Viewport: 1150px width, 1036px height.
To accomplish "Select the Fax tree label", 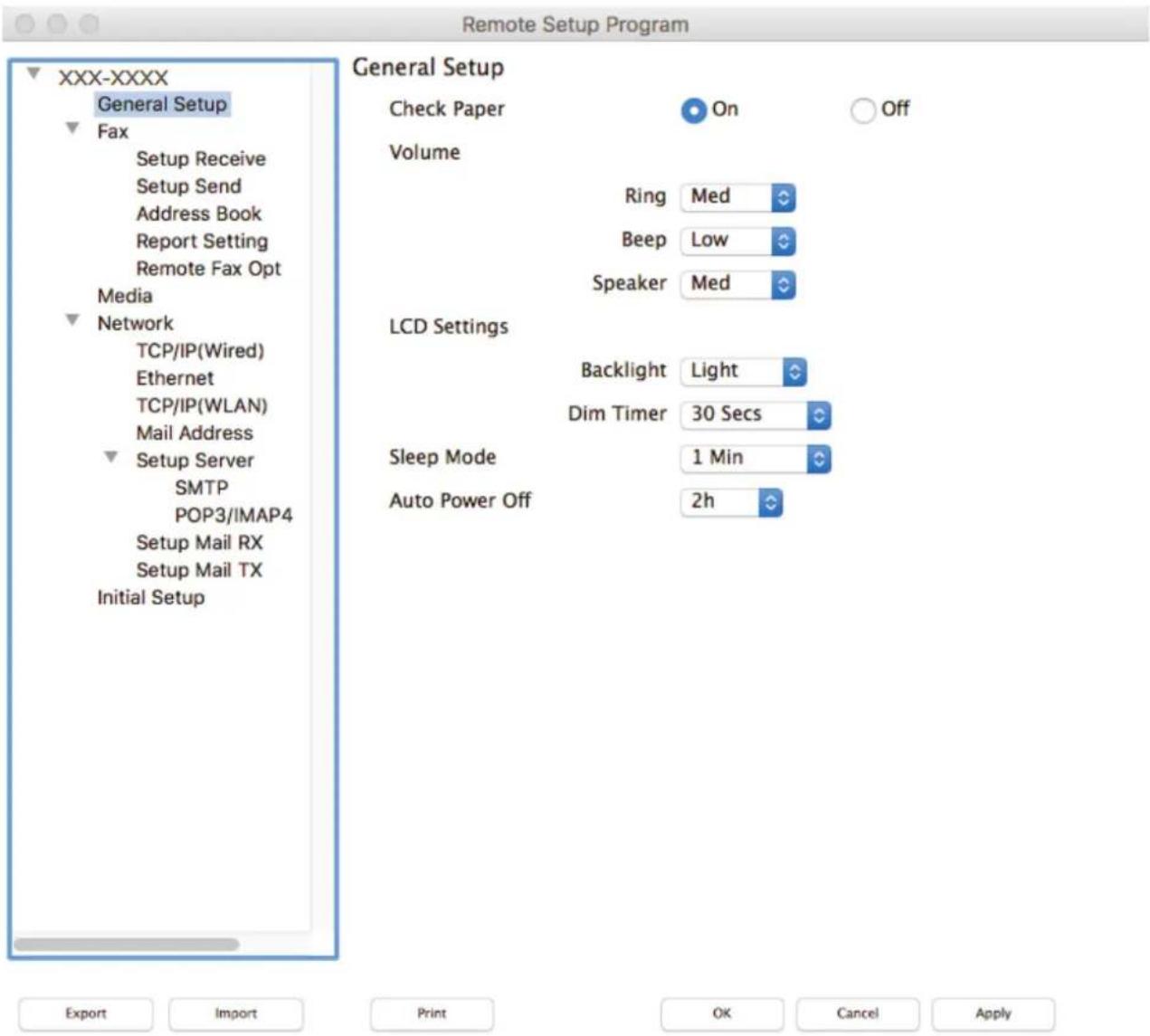I will coord(112,132).
